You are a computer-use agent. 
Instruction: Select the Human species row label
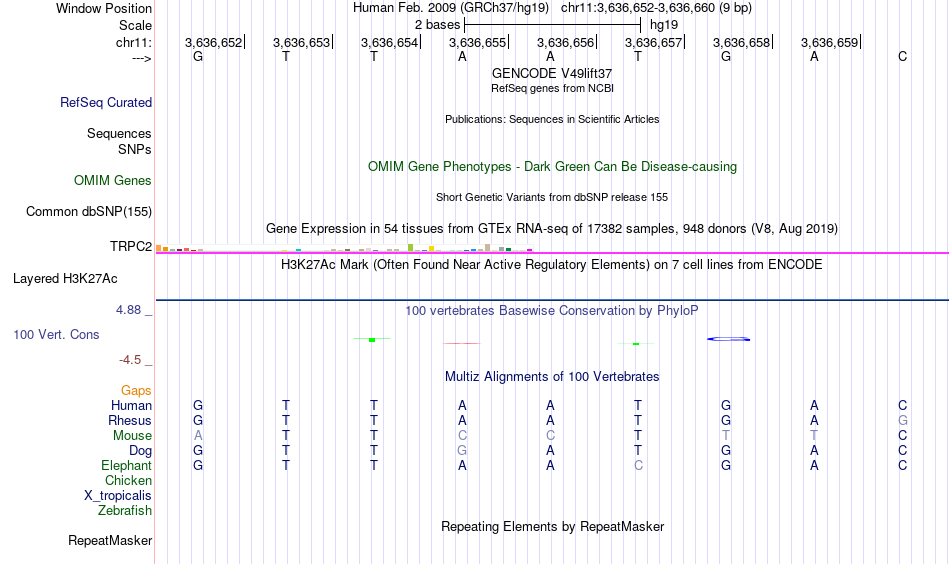[x=131, y=405]
